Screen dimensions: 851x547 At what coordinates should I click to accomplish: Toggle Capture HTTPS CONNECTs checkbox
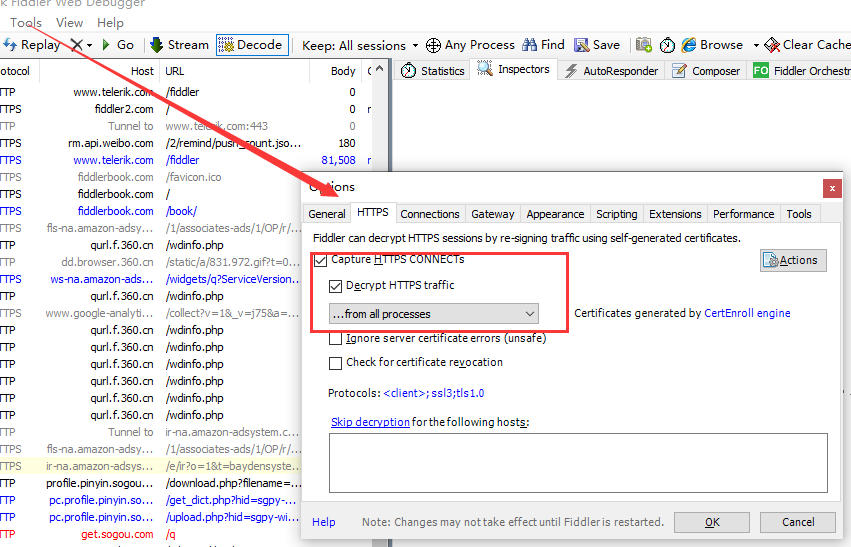[320, 260]
